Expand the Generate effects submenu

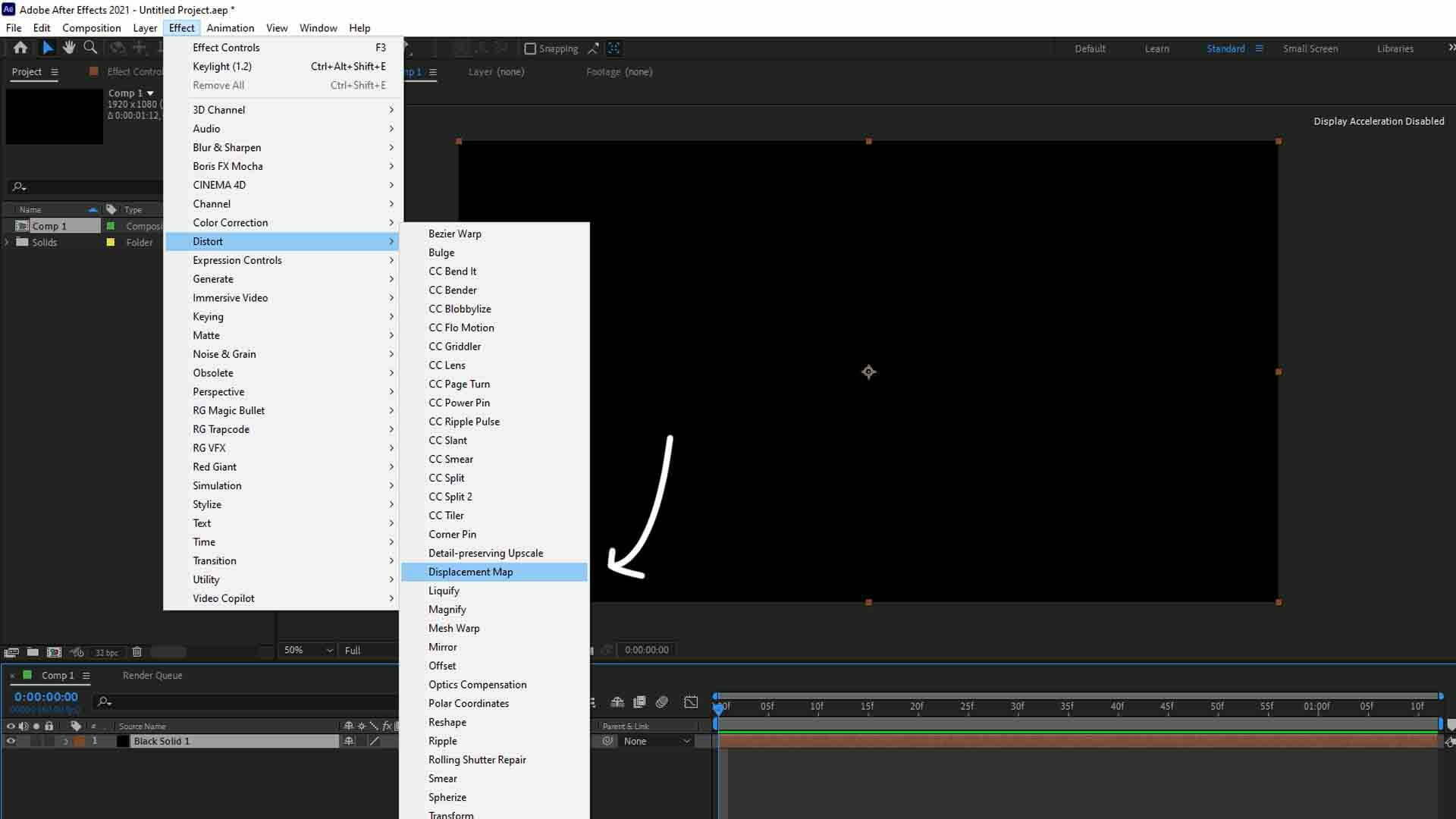click(x=213, y=279)
